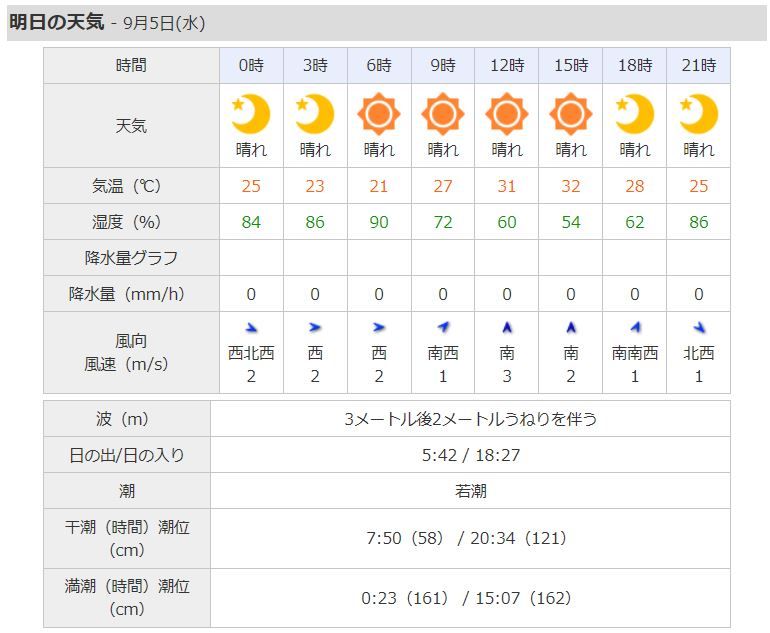Click the 12時 south wind arrow
The image size is (770, 633).
pos(507,327)
